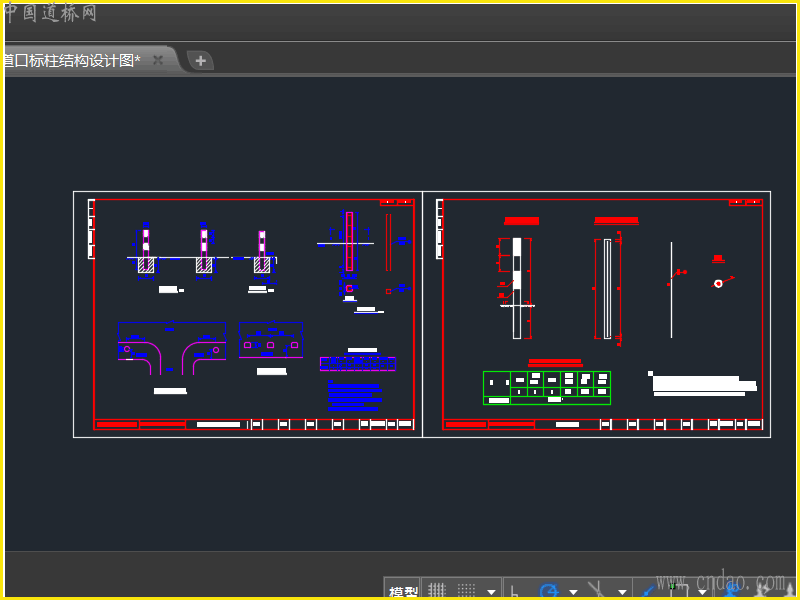
Task: Open polar tracking angle dropdown arrow
Action: (x=573, y=592)
